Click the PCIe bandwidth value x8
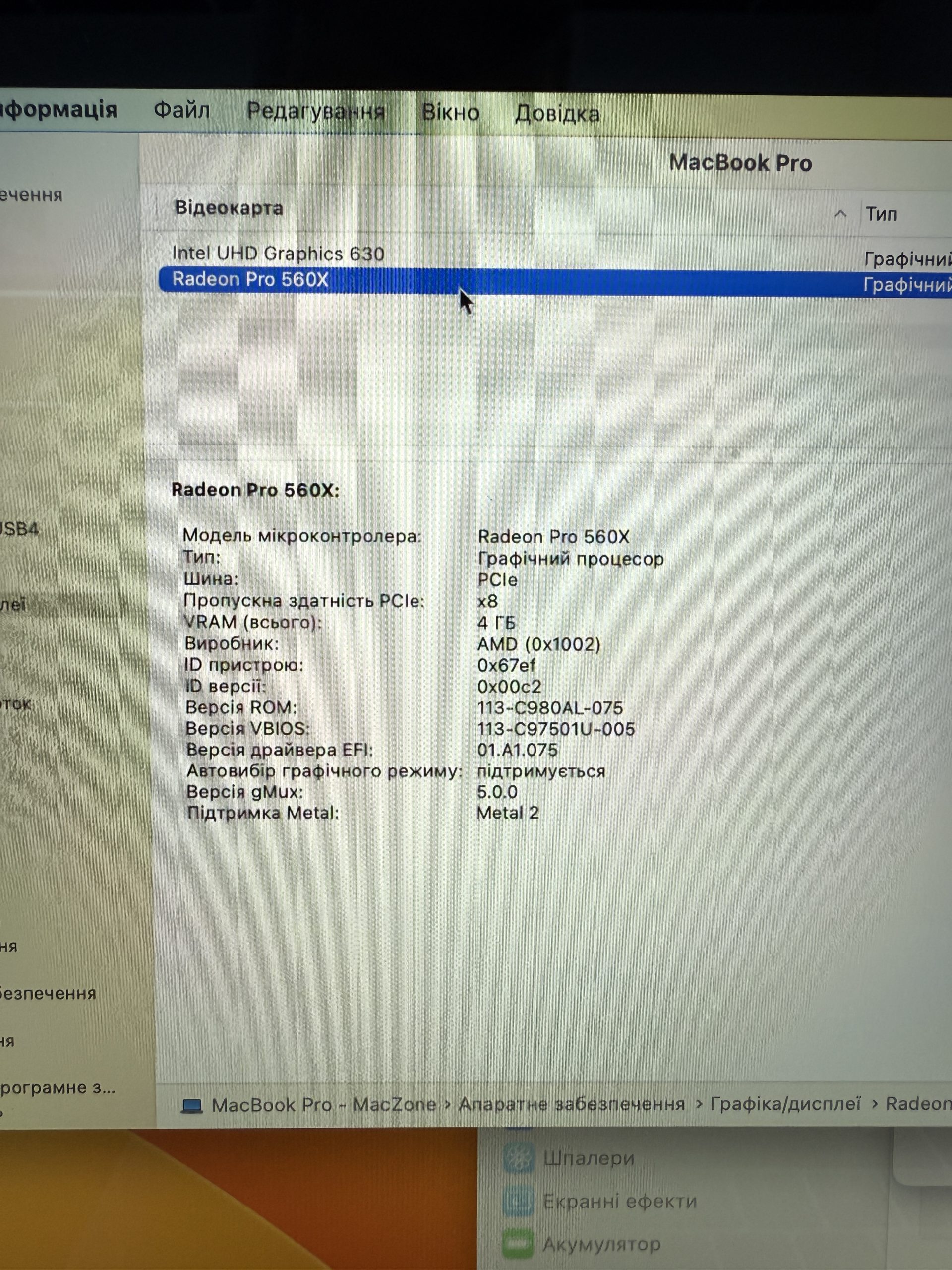 click(x=488, y=601)
